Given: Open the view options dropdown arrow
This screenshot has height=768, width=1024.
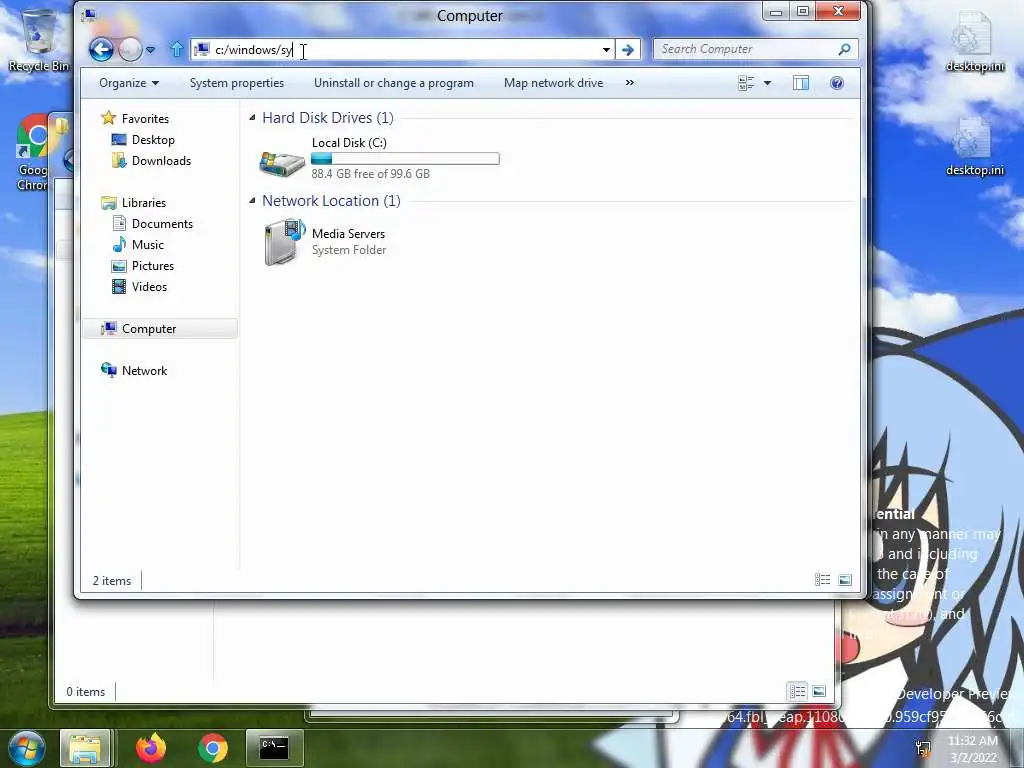Looking at the screenshot, I should tap(767, 83).
